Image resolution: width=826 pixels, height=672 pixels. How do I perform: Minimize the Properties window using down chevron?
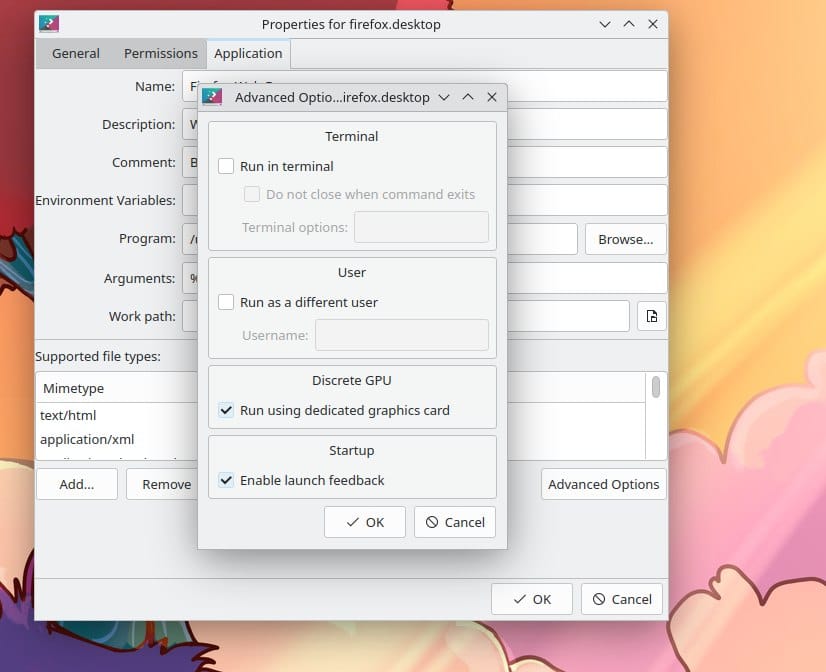tap(605, 24)
